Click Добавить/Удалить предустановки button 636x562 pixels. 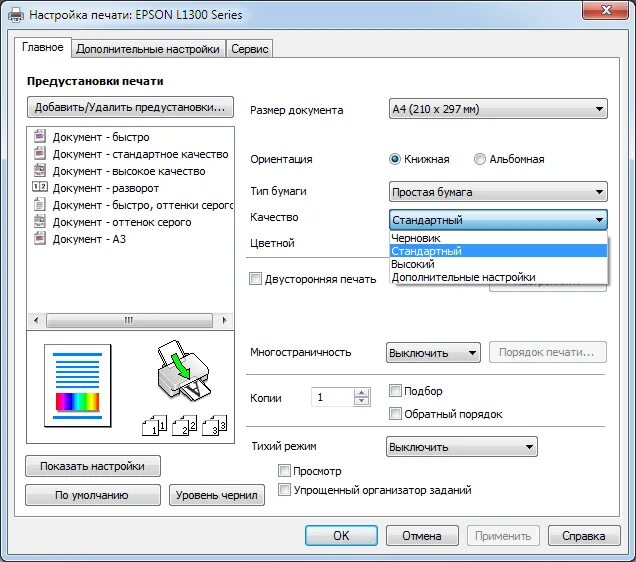click(x=130, y=107)
